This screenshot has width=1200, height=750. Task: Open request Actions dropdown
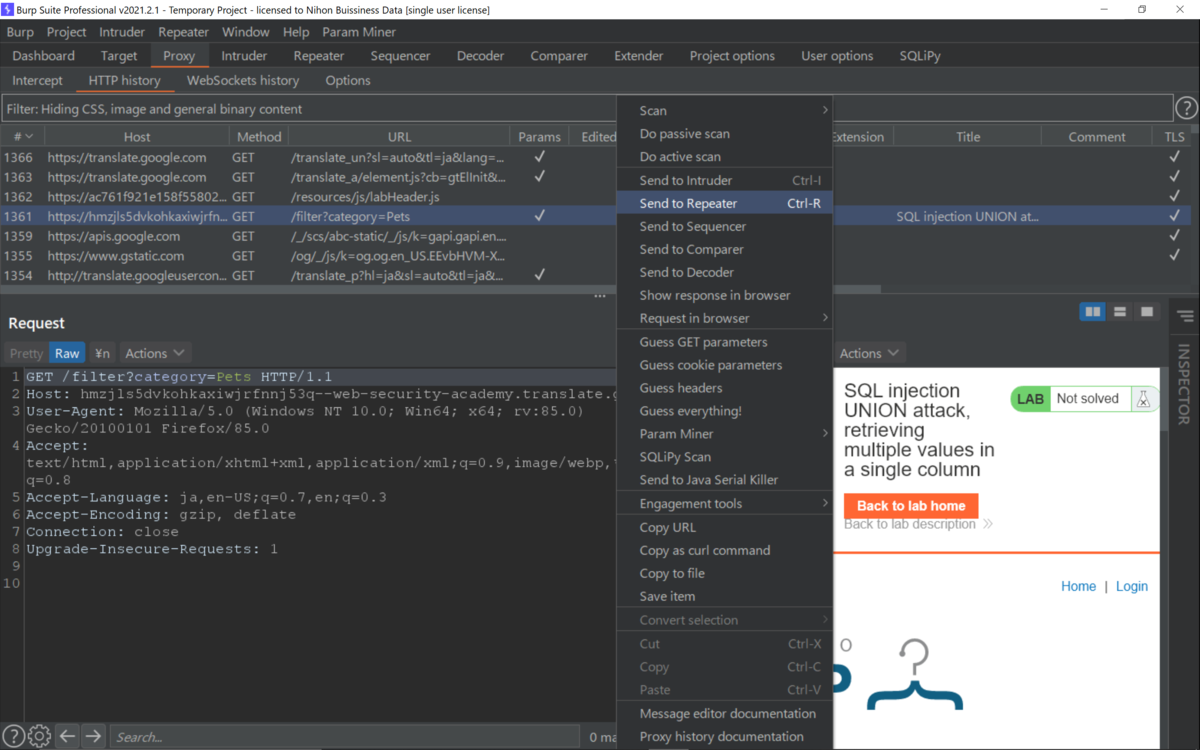[x=155, y=353]
